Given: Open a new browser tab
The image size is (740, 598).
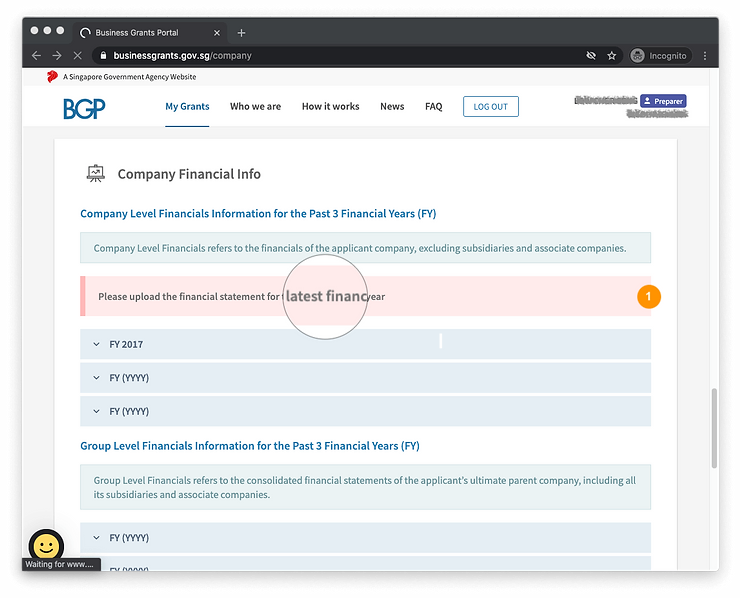Looking at the screenshot, I should pyautogui.click(x=241, y=33).
